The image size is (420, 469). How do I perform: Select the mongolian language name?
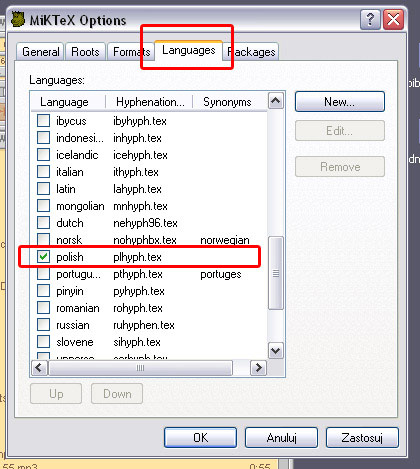80,206
